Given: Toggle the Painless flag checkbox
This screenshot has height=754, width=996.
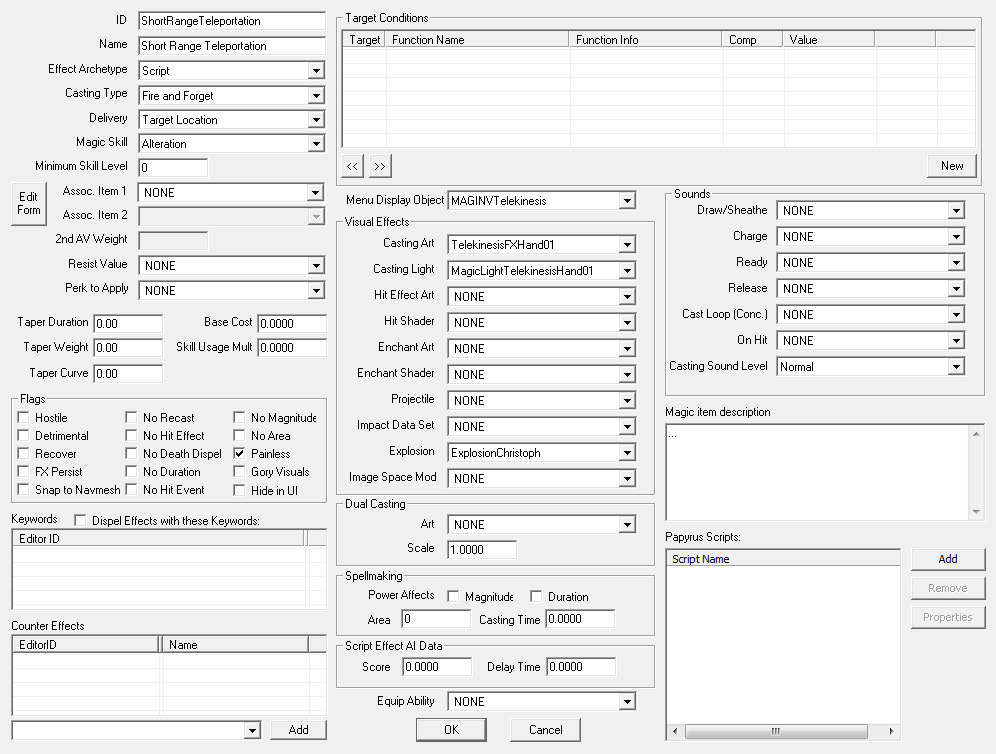Looking at the screenshot, I should tap(240, 454).
